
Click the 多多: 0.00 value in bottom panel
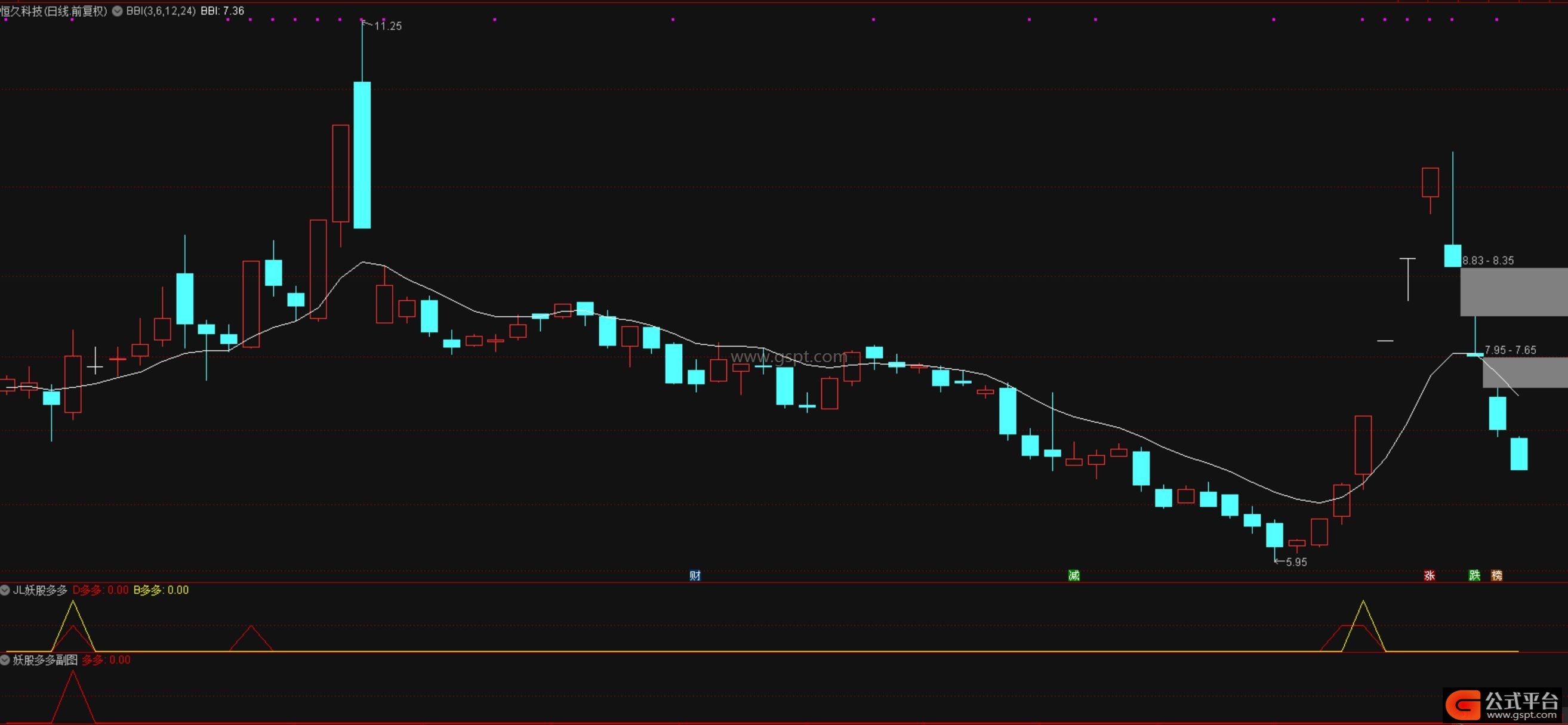[106, 660]
